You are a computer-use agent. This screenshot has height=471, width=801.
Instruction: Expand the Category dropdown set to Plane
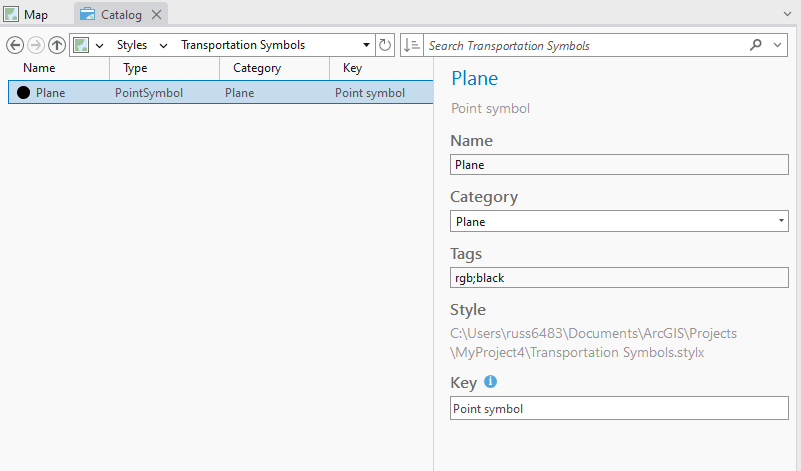(781, 221)
